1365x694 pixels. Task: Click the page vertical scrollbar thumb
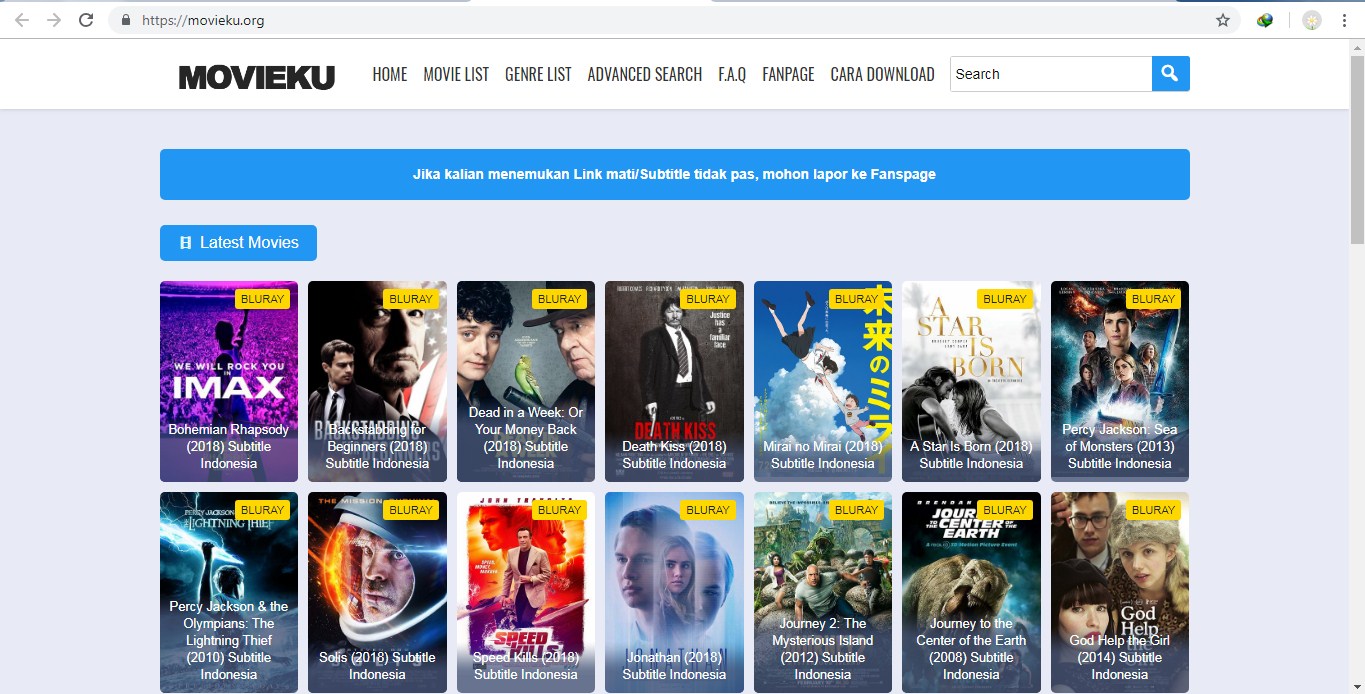point(1357,149)
